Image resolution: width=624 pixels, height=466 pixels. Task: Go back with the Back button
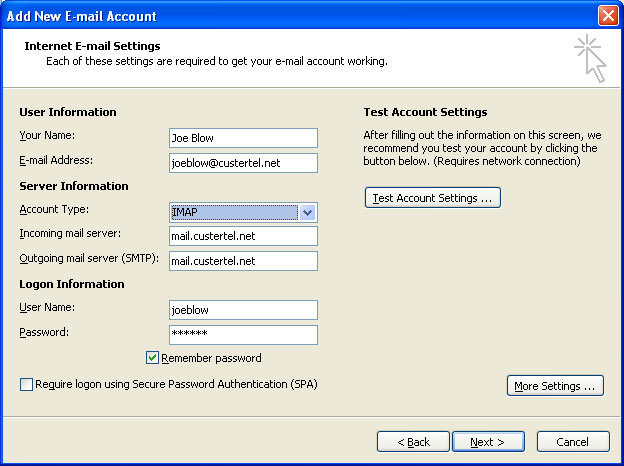click(413, 442)
